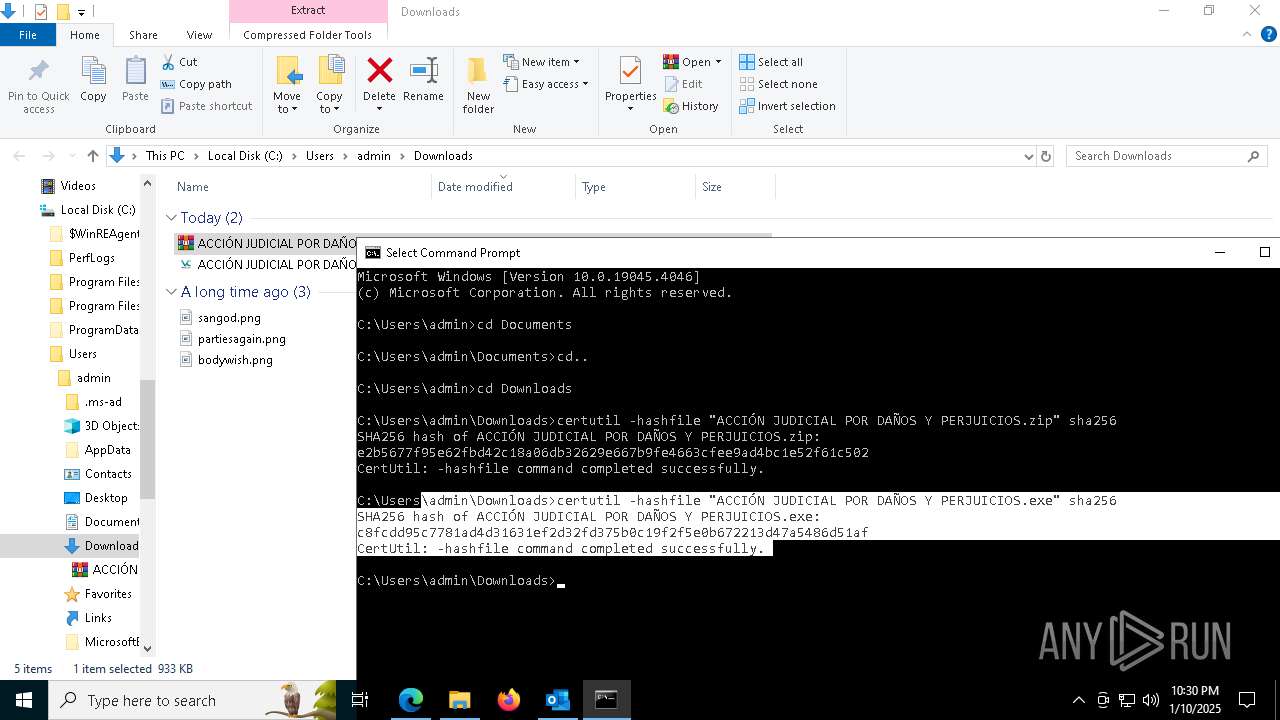This screenshot has height=720, width=1280.
Task: Launch Microsoft Edge from taskbar
Action: pos(411,700)
